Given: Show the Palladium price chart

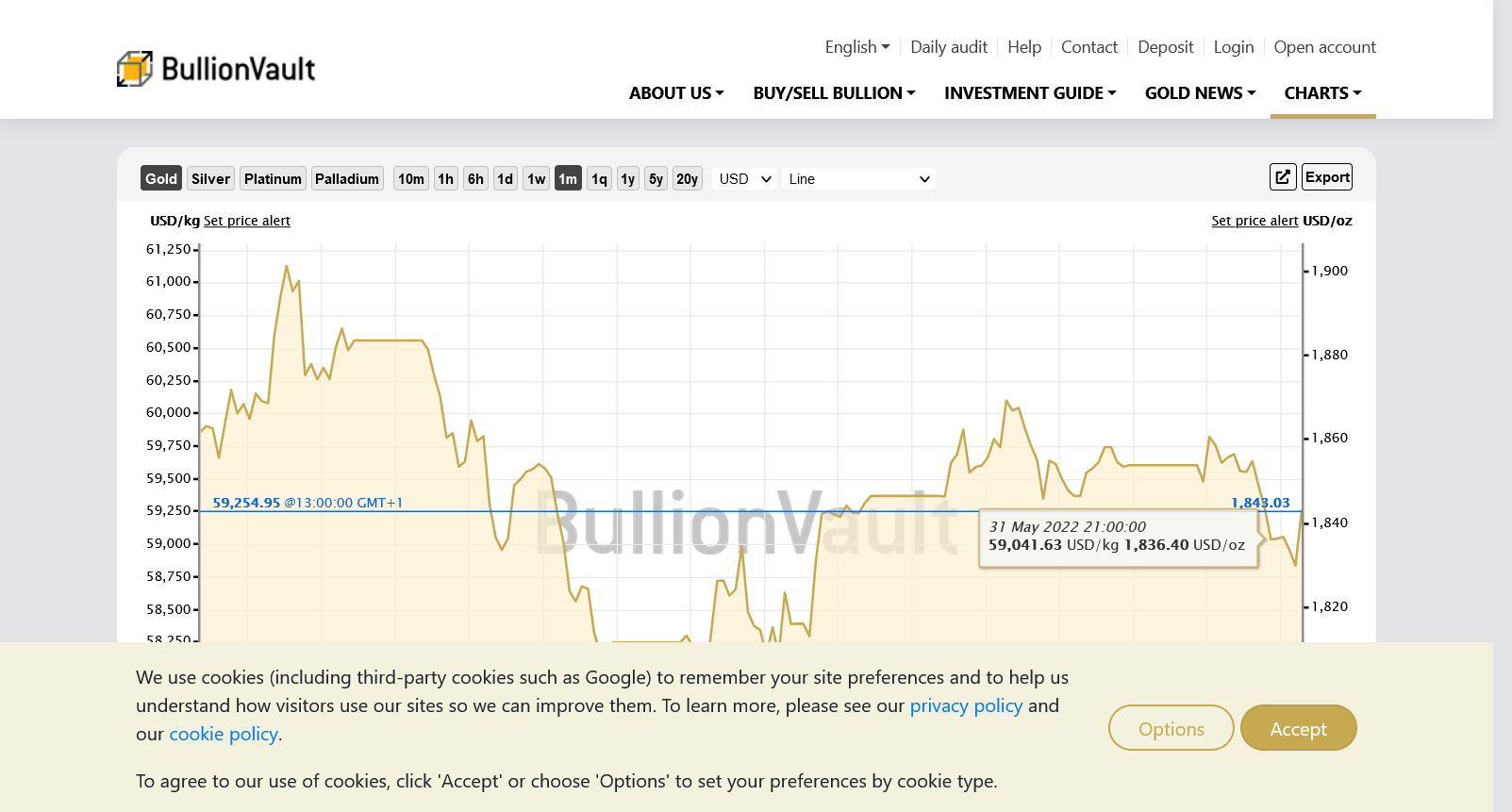Looking at the screenshot, I should (347, 179).
